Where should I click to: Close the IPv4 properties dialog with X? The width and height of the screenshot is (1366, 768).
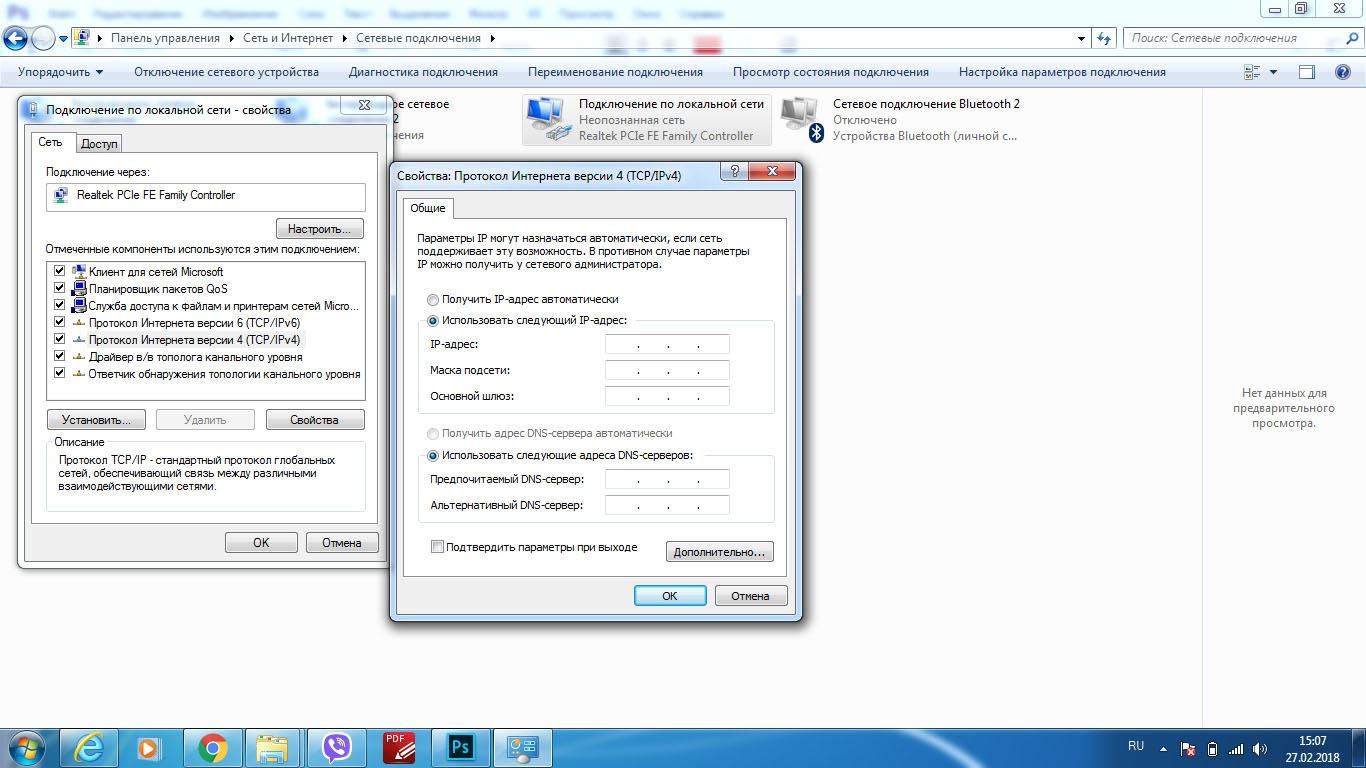click(772, 171)
